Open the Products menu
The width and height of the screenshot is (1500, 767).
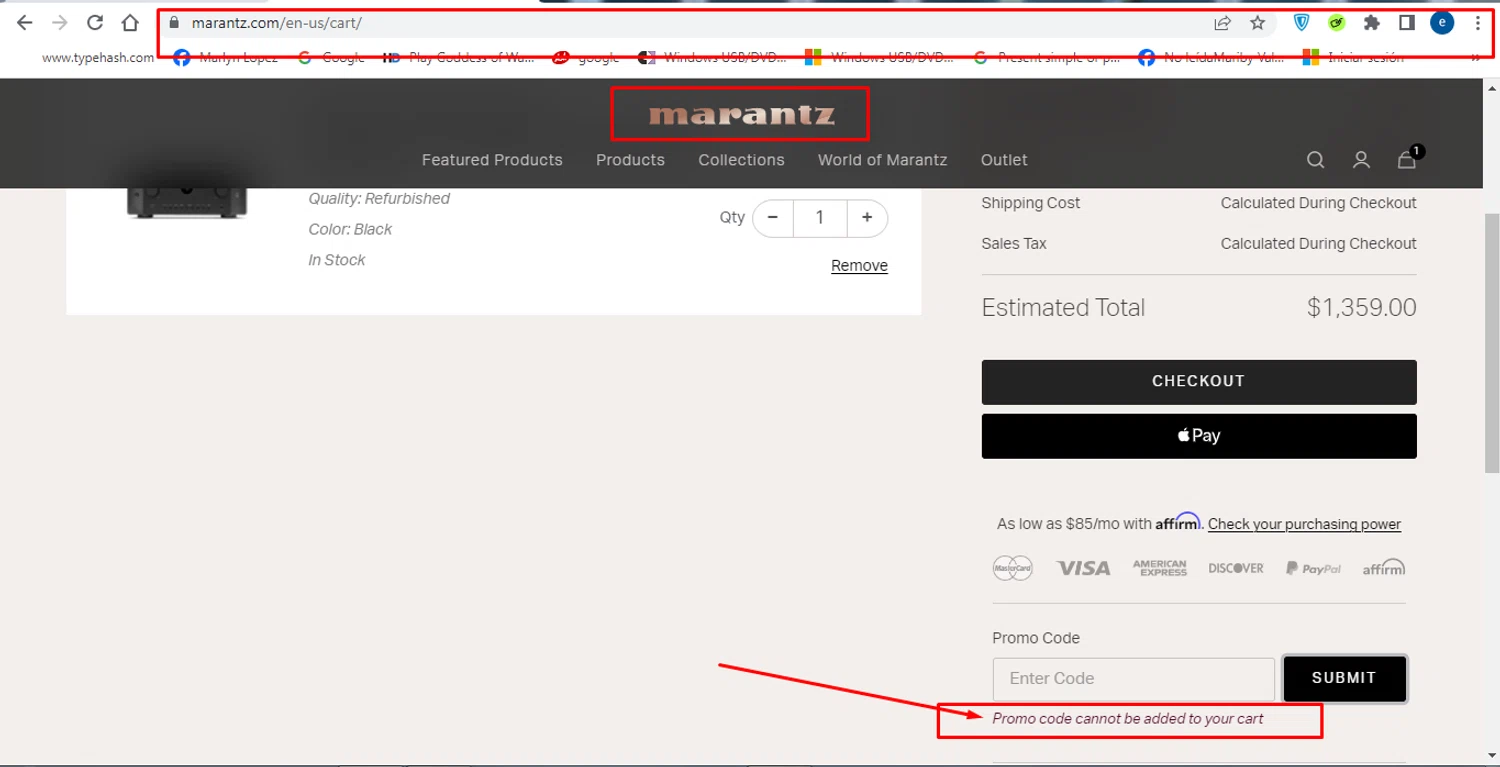[630, 160]
